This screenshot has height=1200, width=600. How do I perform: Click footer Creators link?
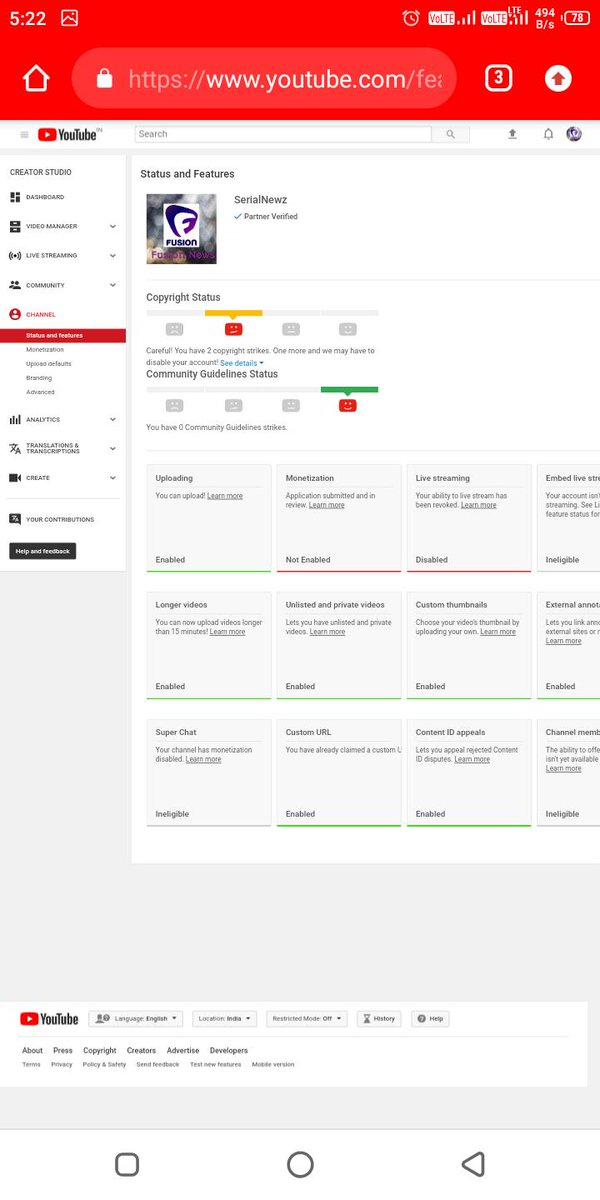[x=141, y=1050]
